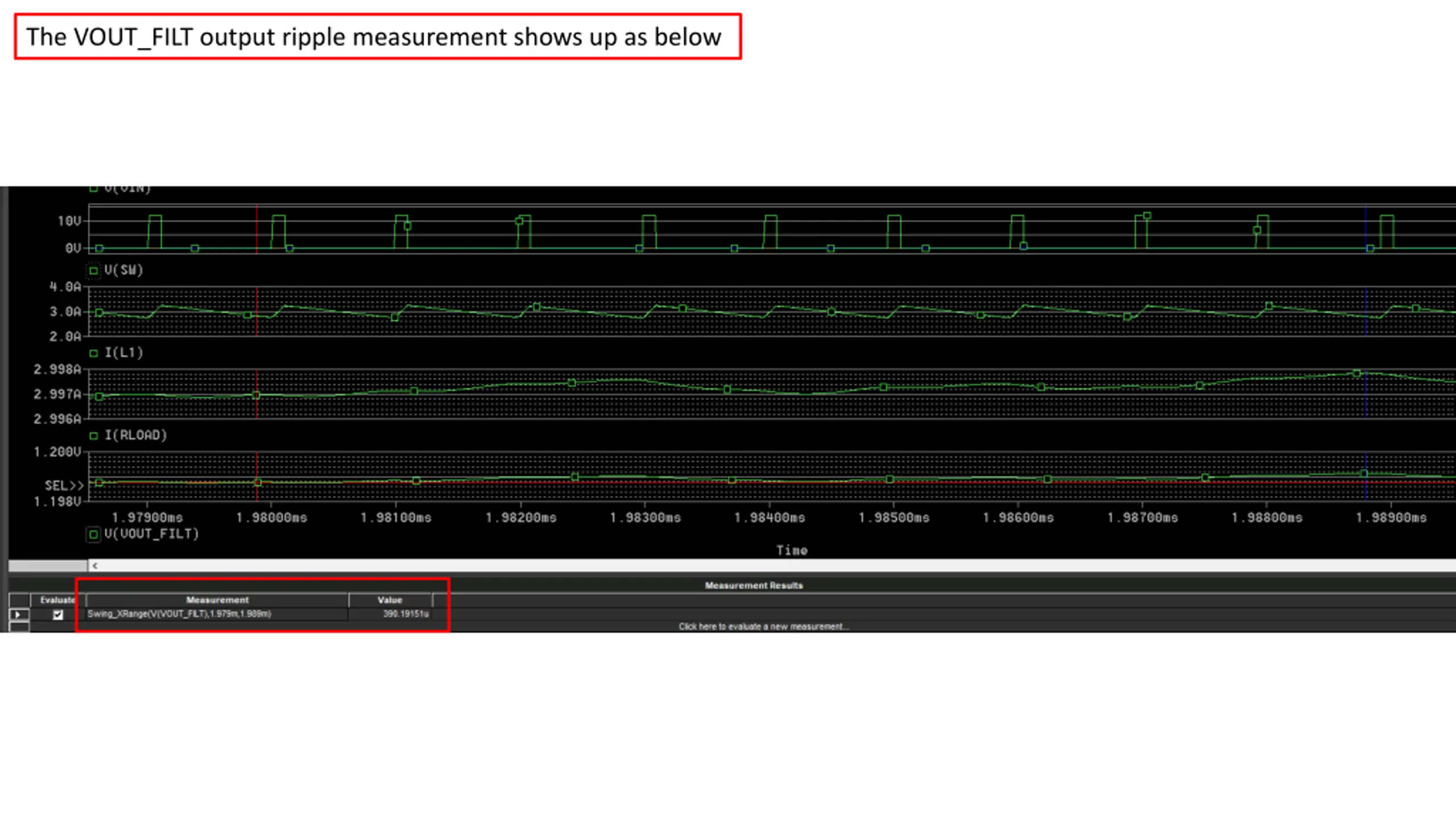Image resolution: width=1456 pixels, height=819 pixels.
Task: Click the Measurement column header
Action: click(x=217, y=599)
